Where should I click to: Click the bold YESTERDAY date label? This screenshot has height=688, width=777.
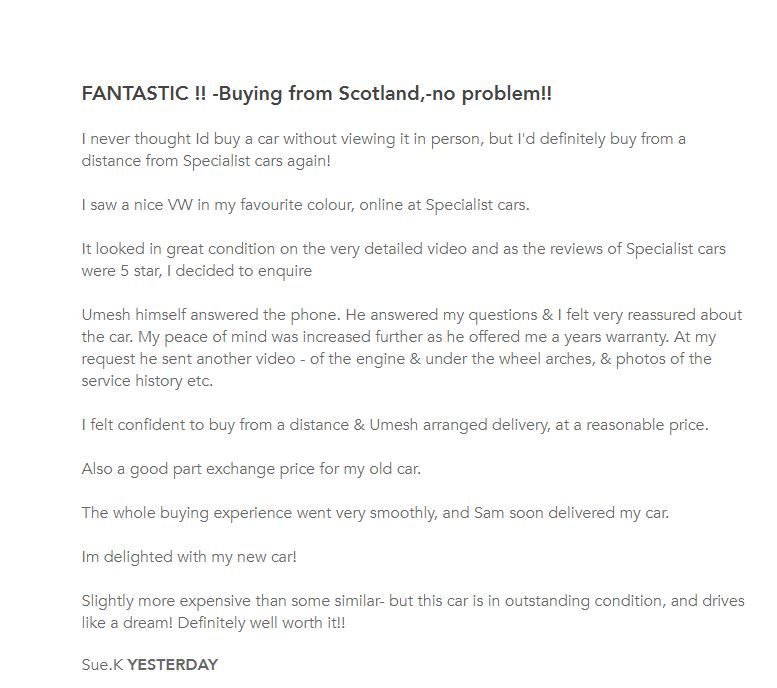[172, 664]
